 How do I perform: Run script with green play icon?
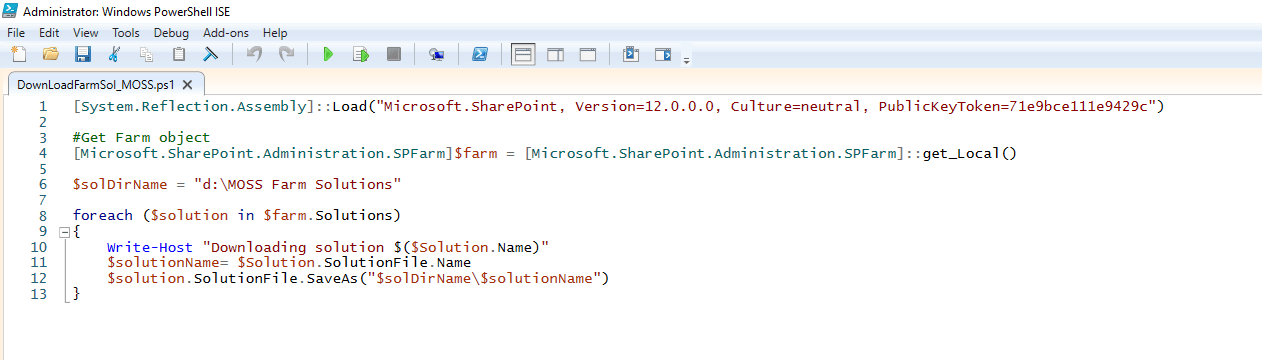click(x=328, y=54)
